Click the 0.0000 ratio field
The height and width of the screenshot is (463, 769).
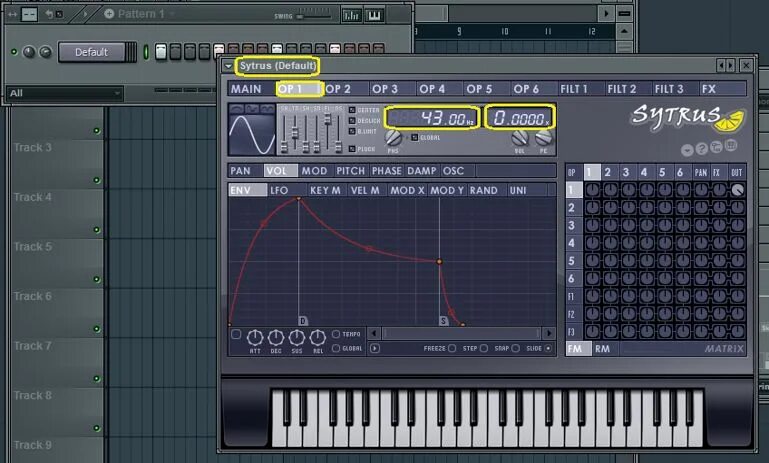(x=520, y=118)
